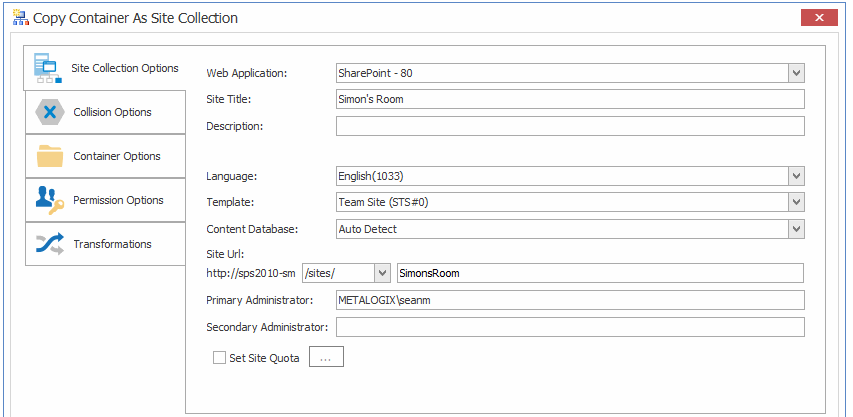This screenshot has height=417, width=853.
Task: Open the Language dropdown list
Action: [796, 176]
